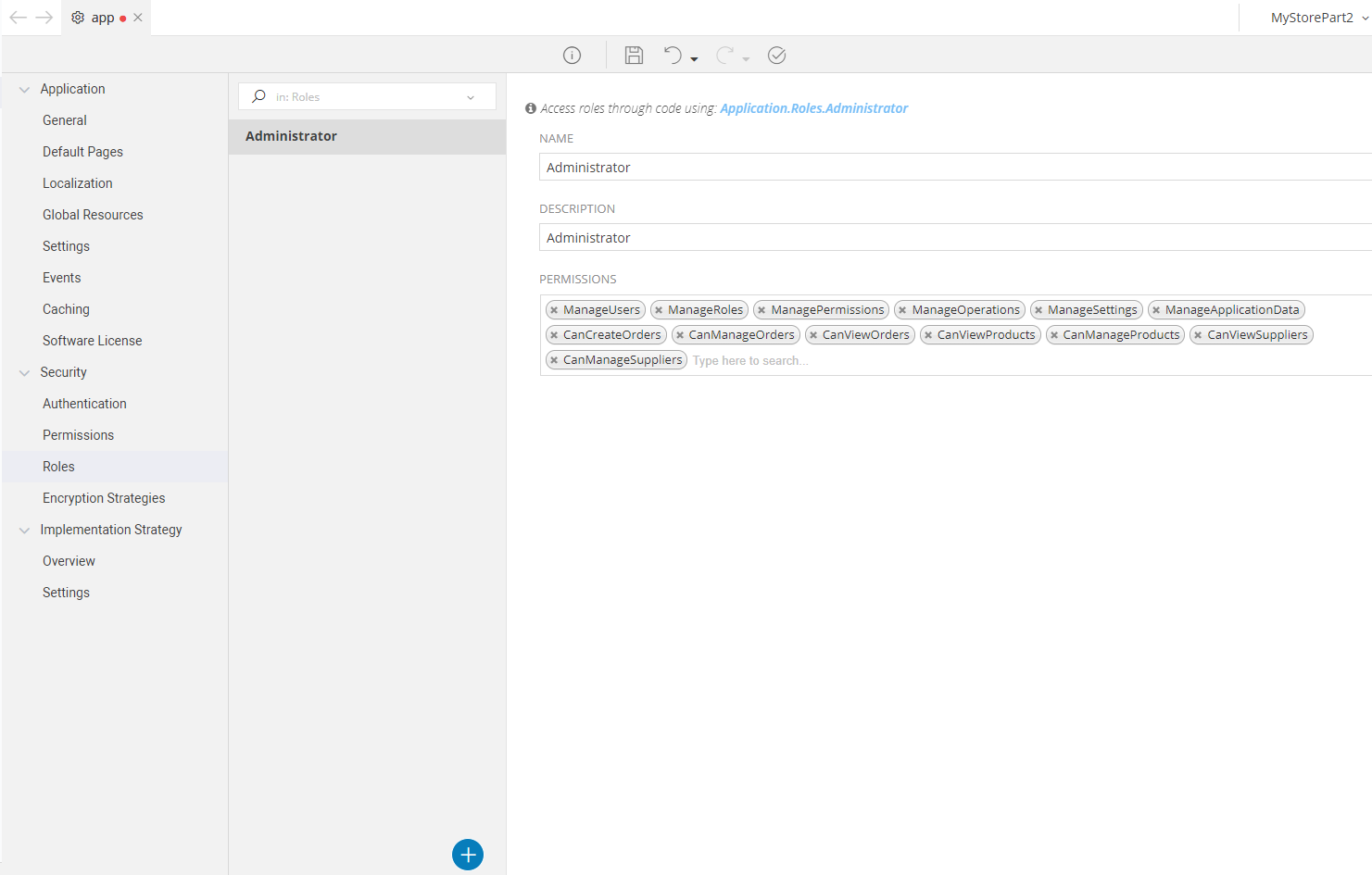The height and width of the screenshot is (875, 1372).
Task: Navigate back with the left arrow
Action: (18, 18)
